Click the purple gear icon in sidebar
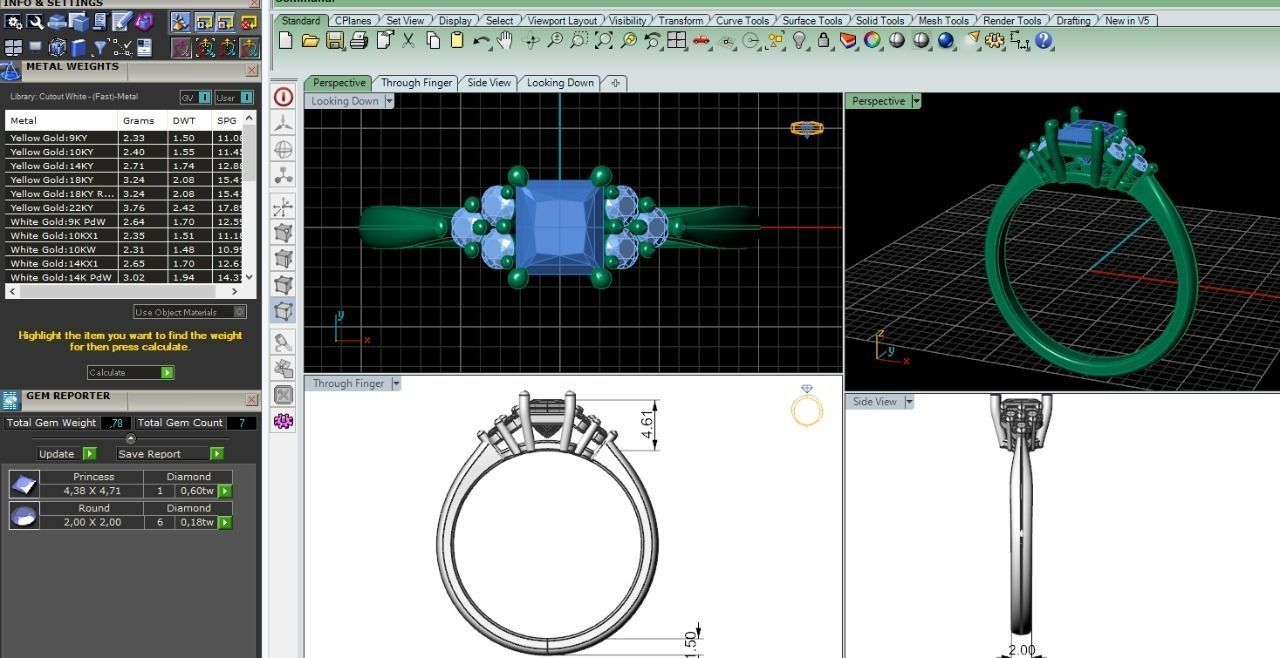This screenshot has height=658, width=1280. point(283,421)
